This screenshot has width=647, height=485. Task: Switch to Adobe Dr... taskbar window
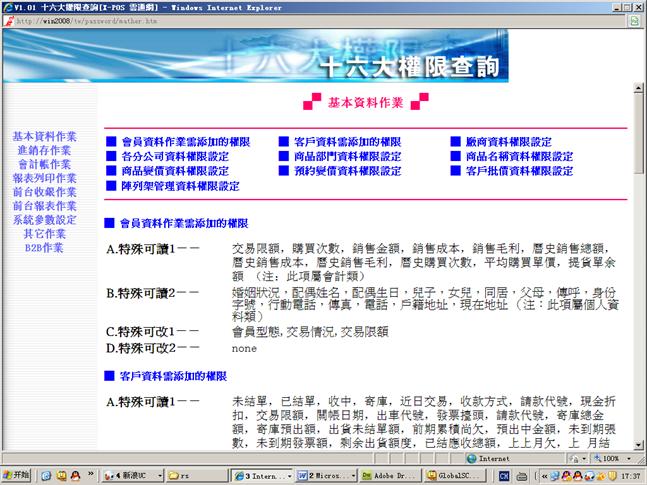coord(389,476)
